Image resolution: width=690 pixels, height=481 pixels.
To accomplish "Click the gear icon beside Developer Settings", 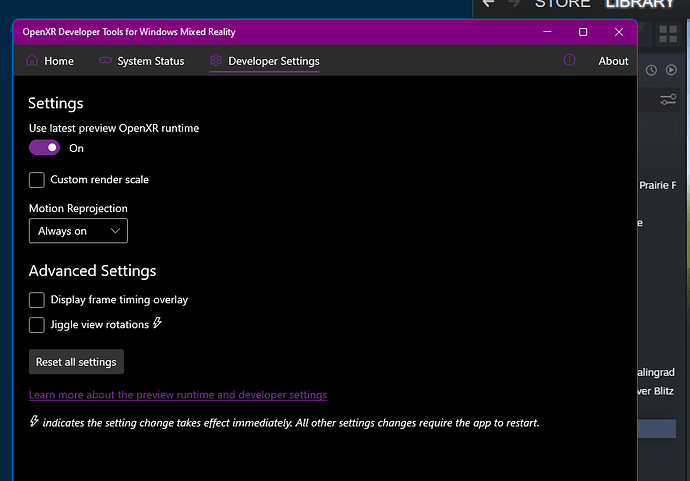I will pos(216,60).
